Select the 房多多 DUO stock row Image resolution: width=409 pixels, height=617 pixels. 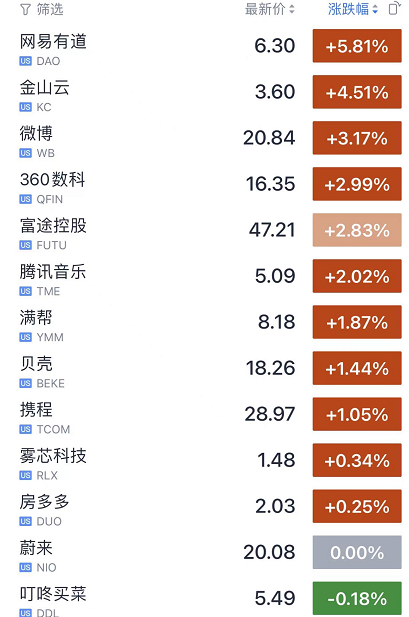click(204, 506)
